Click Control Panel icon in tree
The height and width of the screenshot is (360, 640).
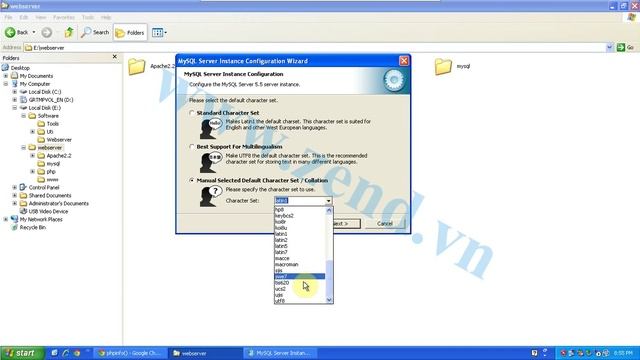23,187
